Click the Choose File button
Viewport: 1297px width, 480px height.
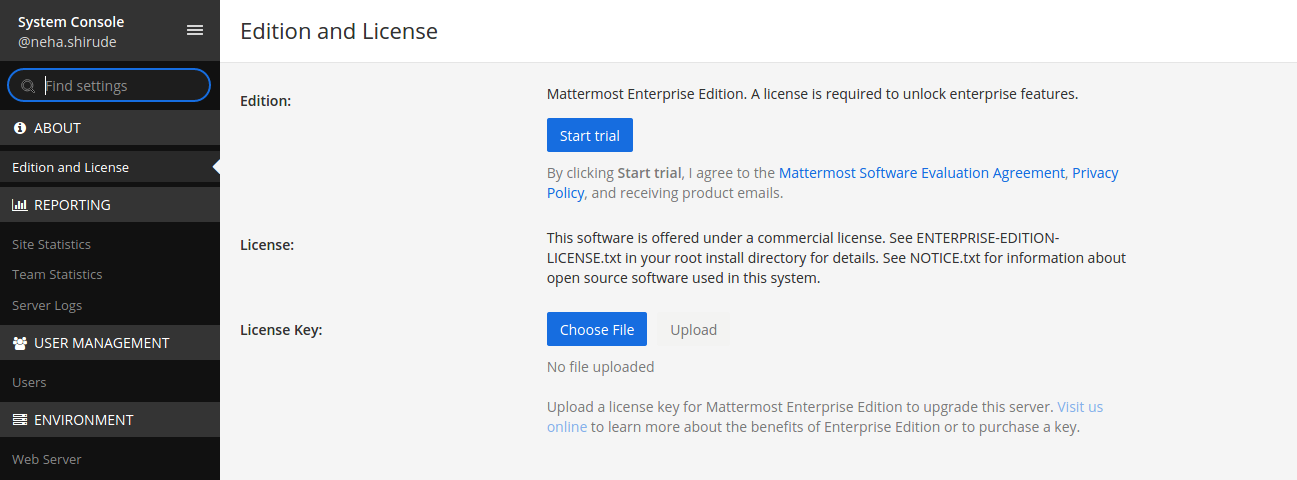[x=597, y=330]
